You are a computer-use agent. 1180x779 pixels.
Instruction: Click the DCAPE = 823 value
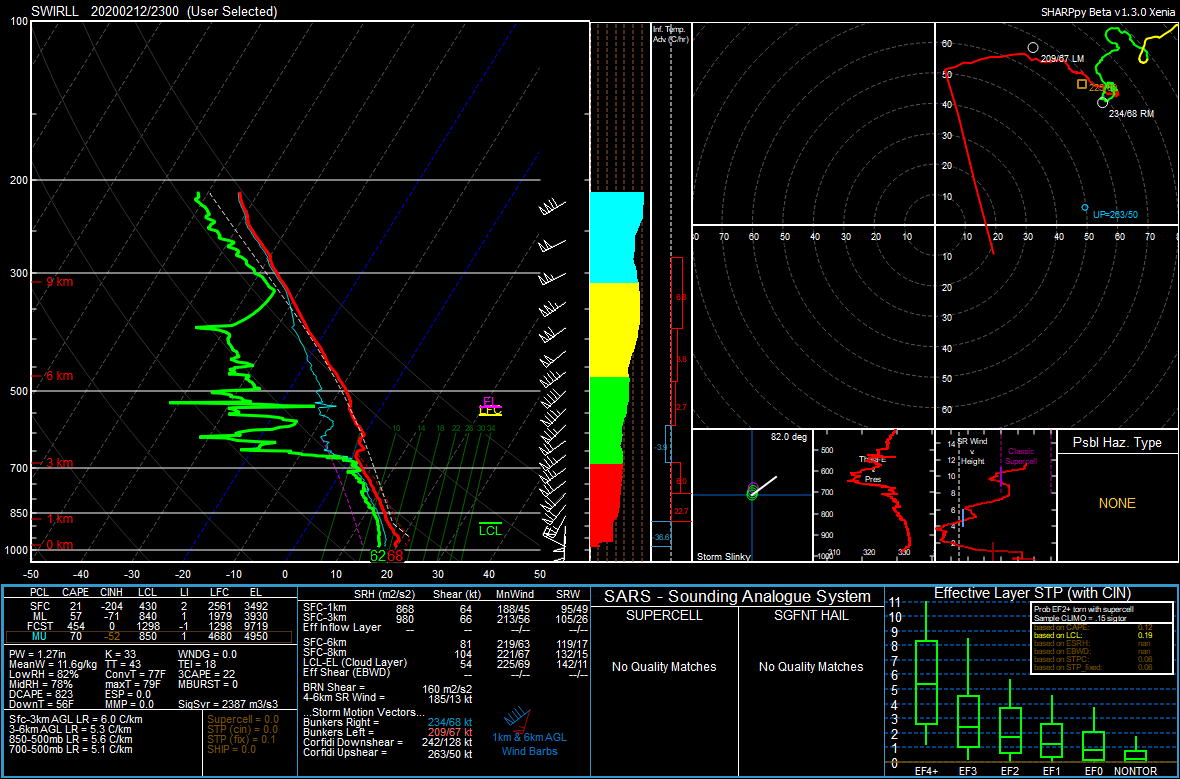point(41,694)
